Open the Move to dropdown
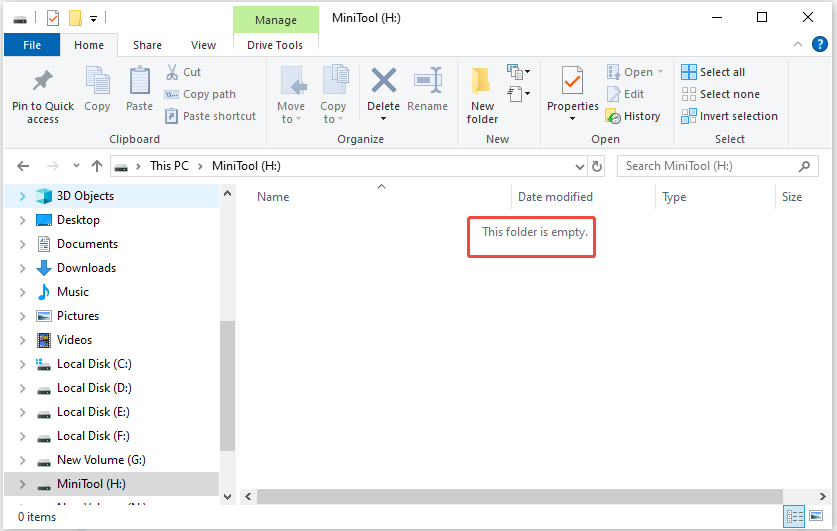 291,113
